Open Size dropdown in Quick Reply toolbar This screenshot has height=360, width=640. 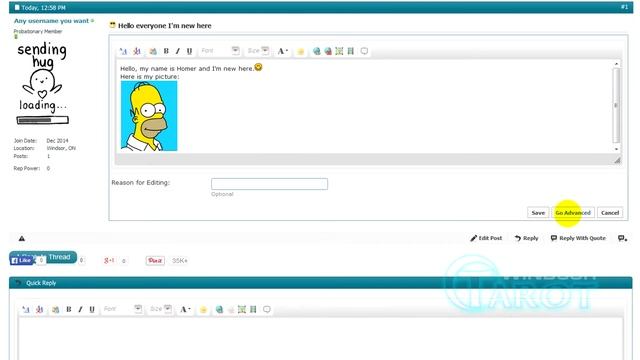coord(160,309)
